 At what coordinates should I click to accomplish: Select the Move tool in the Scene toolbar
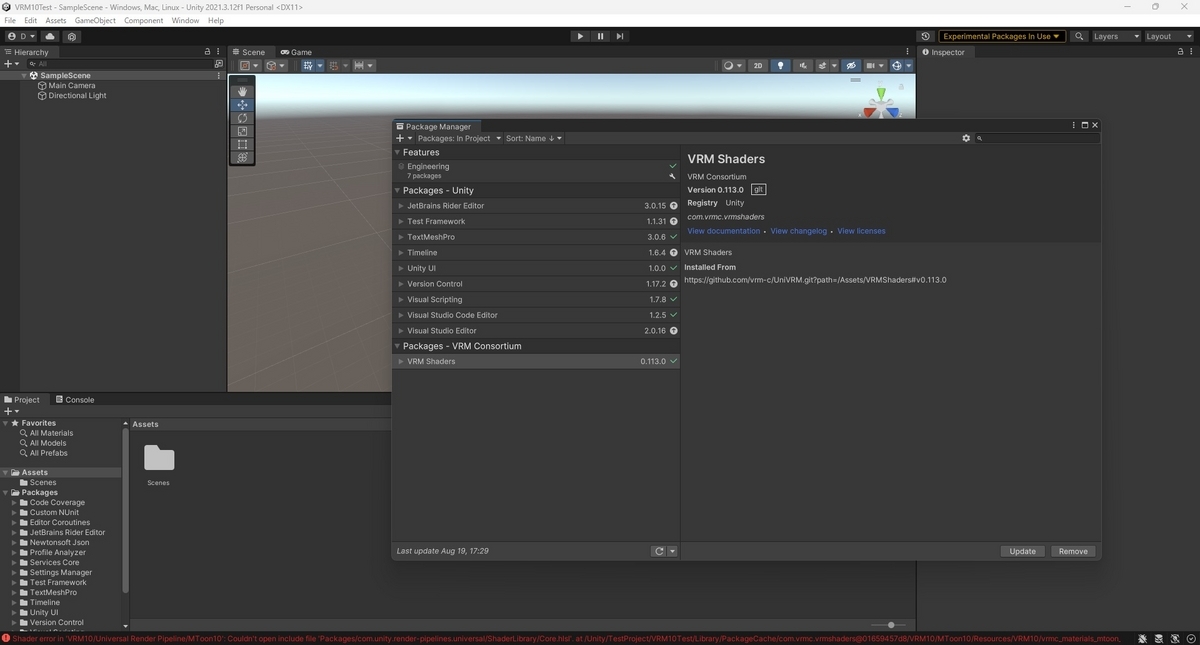[x=242, y=104]
